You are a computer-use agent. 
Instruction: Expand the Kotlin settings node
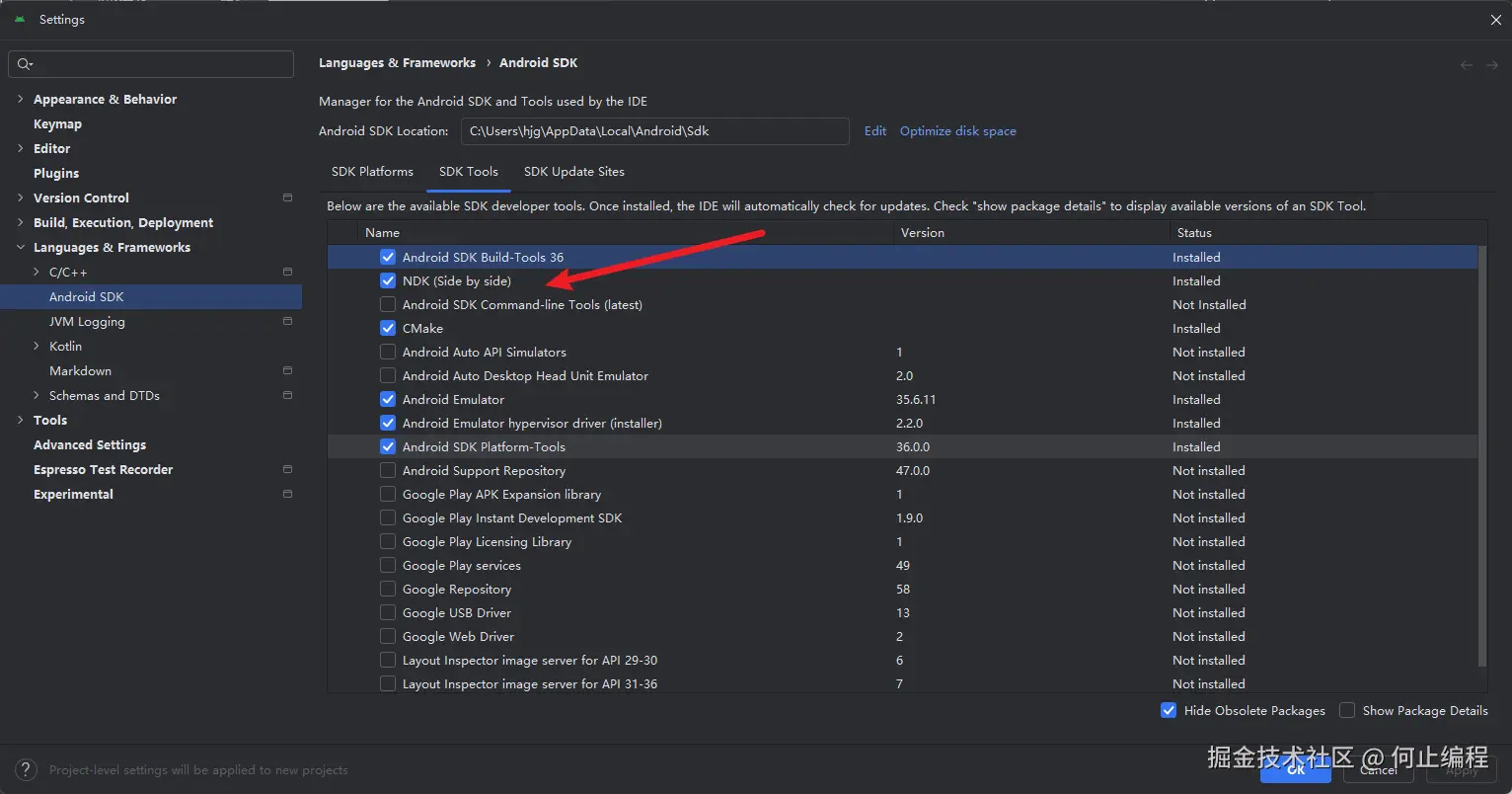[x=37, y=346]
